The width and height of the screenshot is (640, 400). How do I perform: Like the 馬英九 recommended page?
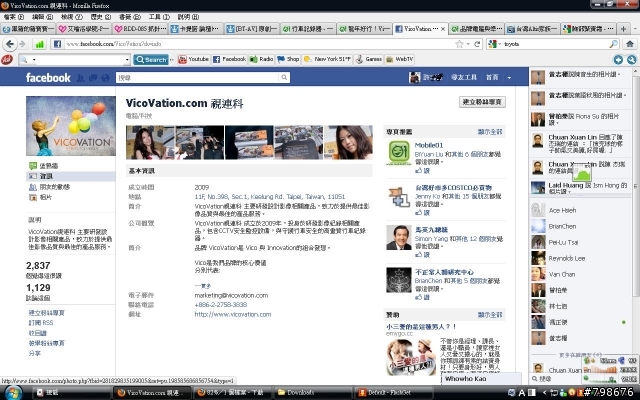422,255
